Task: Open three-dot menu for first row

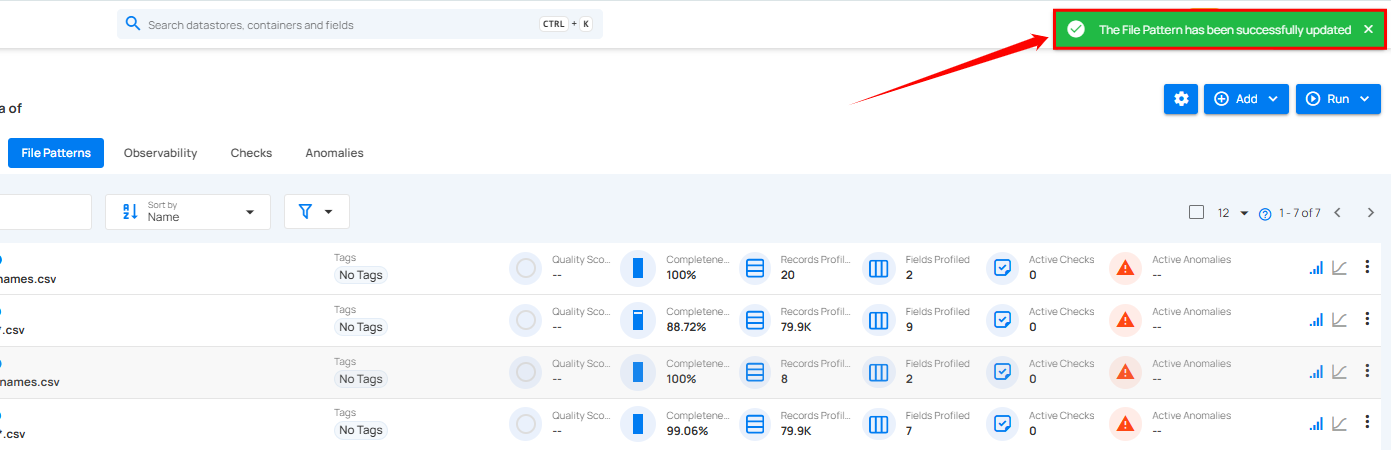Action: pos(1367,268)
